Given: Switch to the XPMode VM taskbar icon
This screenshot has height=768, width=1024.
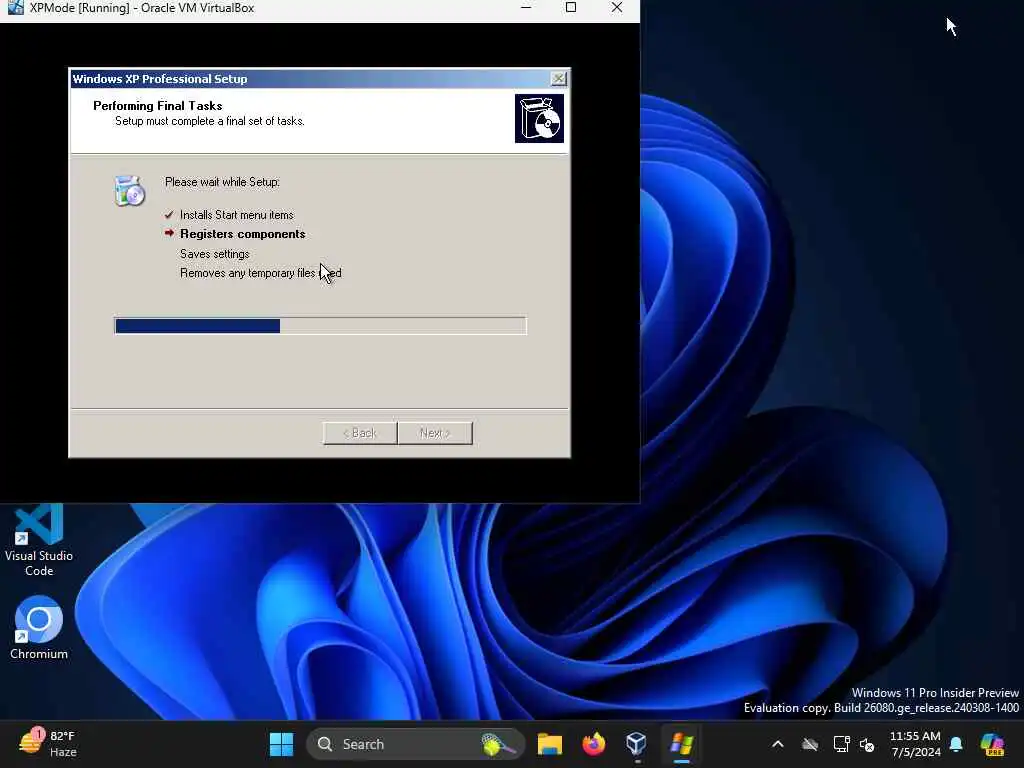Looking at the screenshot, I should click(681, 744).
